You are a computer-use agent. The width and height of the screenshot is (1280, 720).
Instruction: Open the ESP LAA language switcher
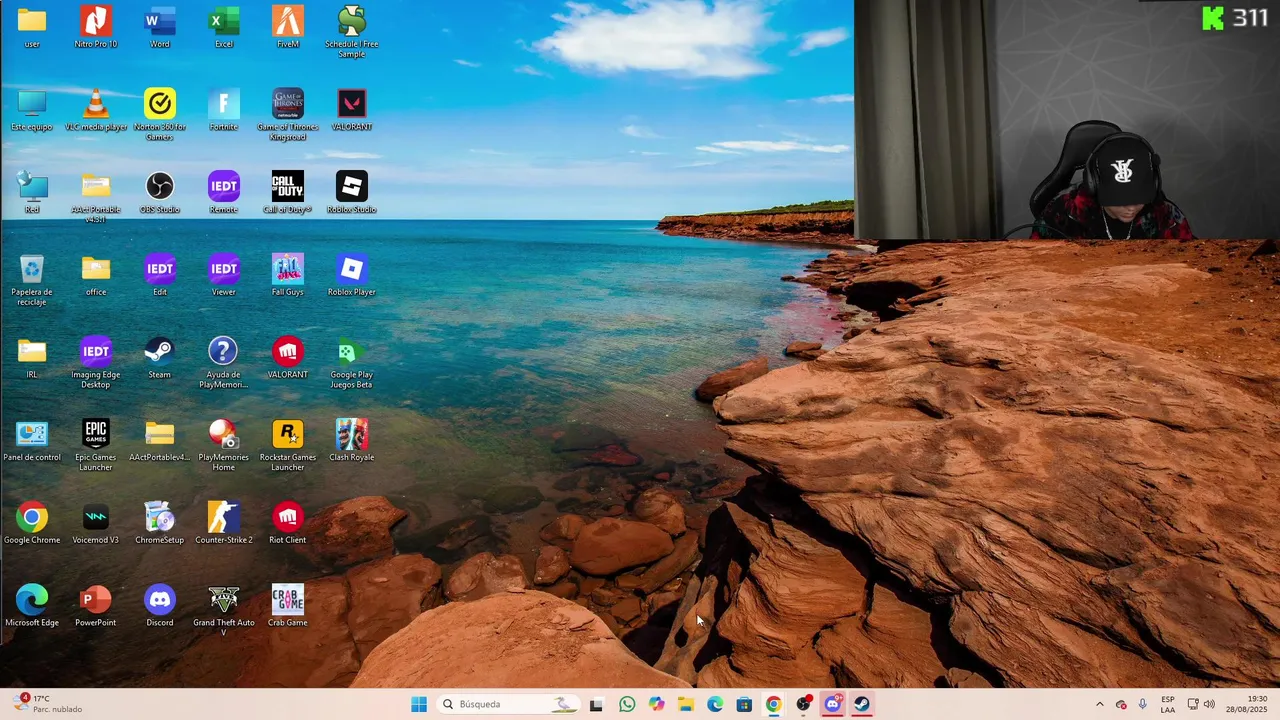pyautogui.click(x=1168, y=704)
